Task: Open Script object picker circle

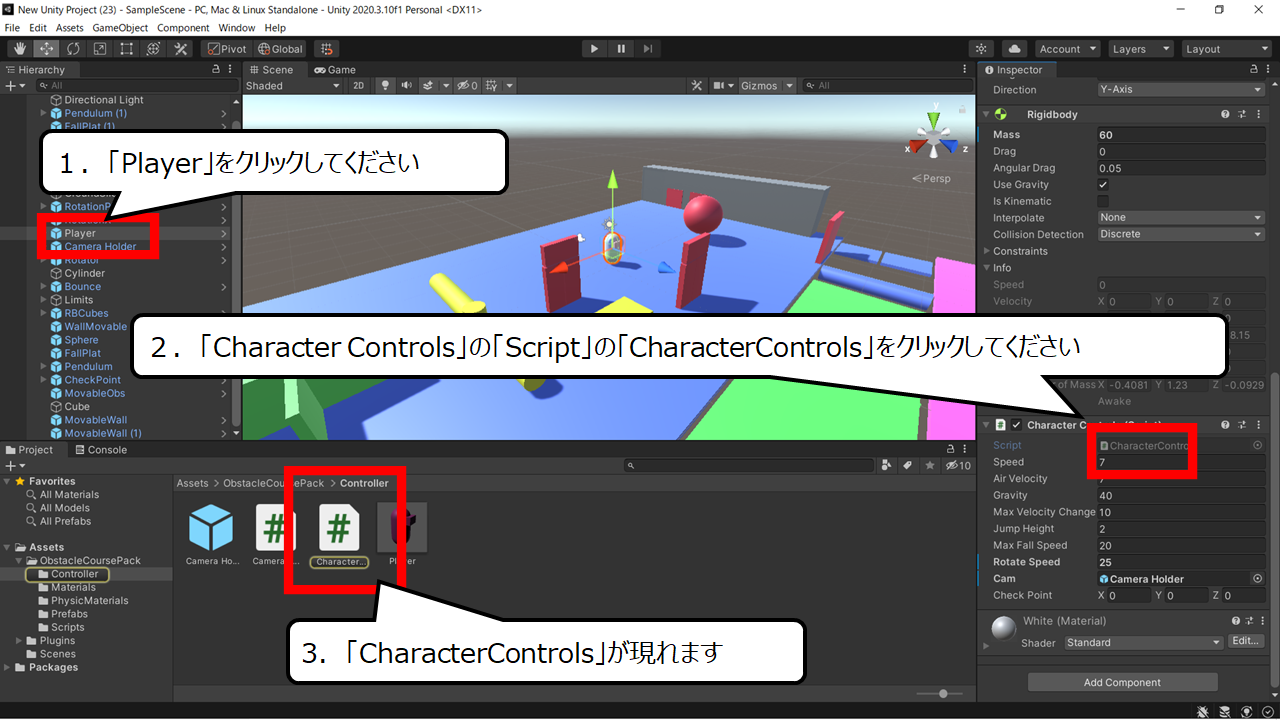Action: (x=1257, y=445)
